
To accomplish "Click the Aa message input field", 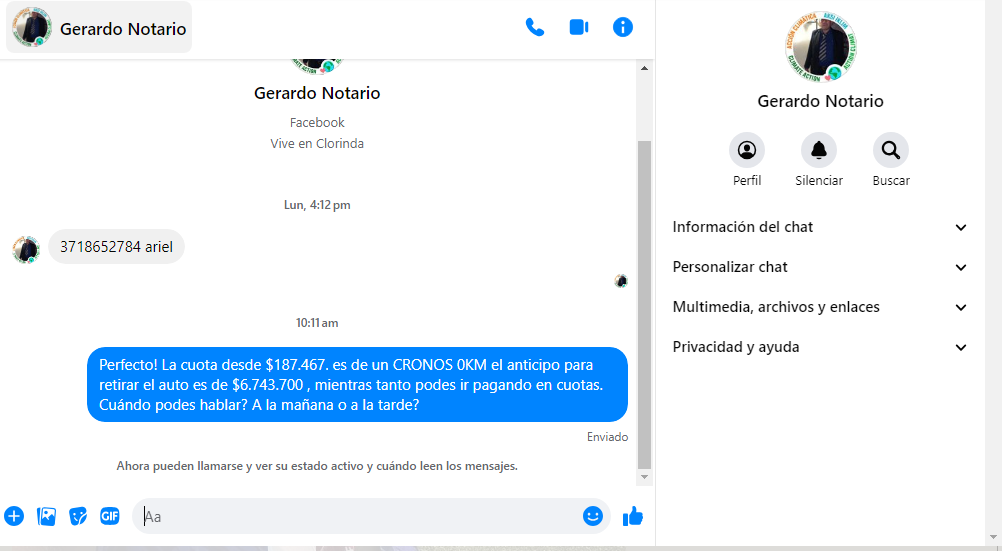I will tap(360, 516).
